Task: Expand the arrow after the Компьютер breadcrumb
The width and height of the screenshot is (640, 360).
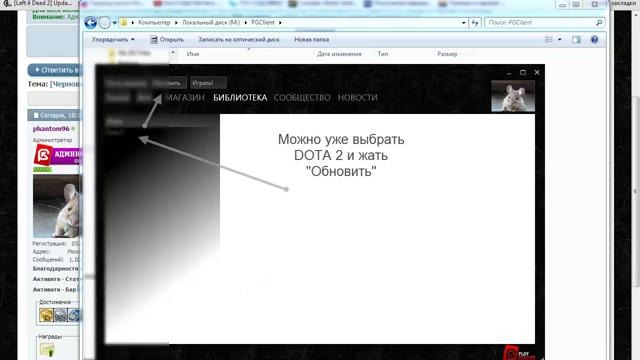Action: (x=176, y=22)
